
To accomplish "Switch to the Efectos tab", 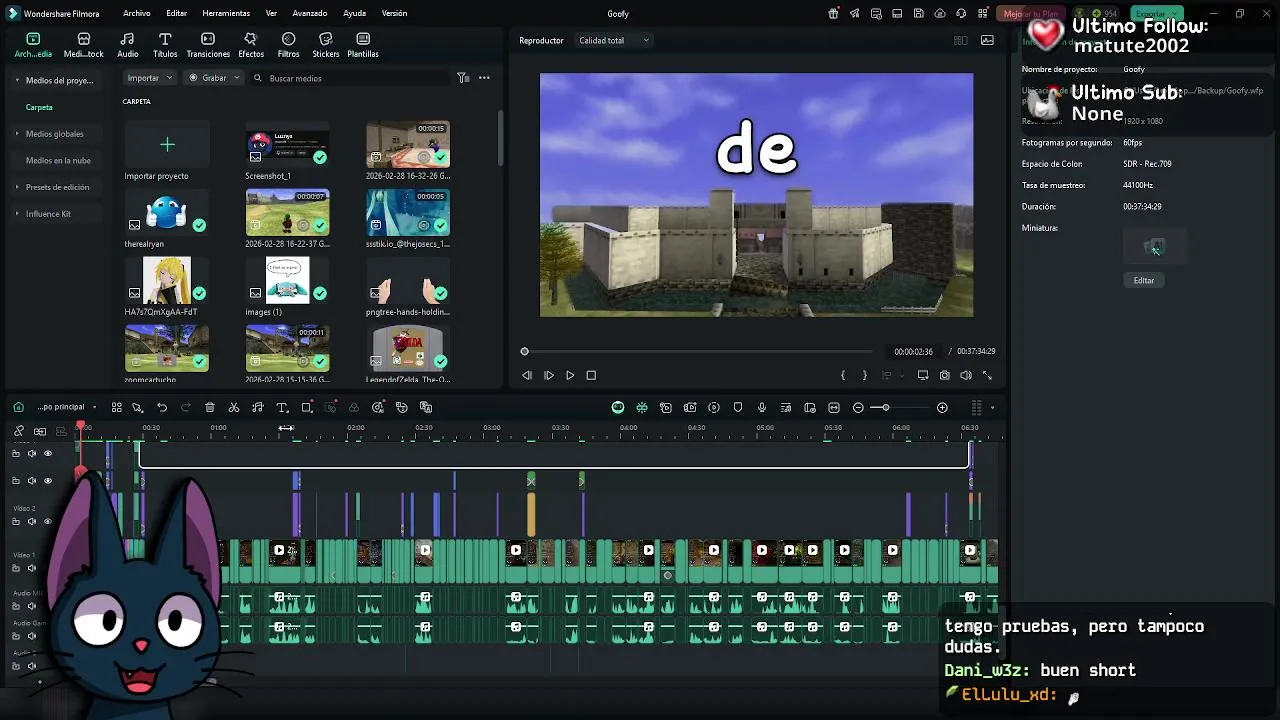I will coord(251,45).
